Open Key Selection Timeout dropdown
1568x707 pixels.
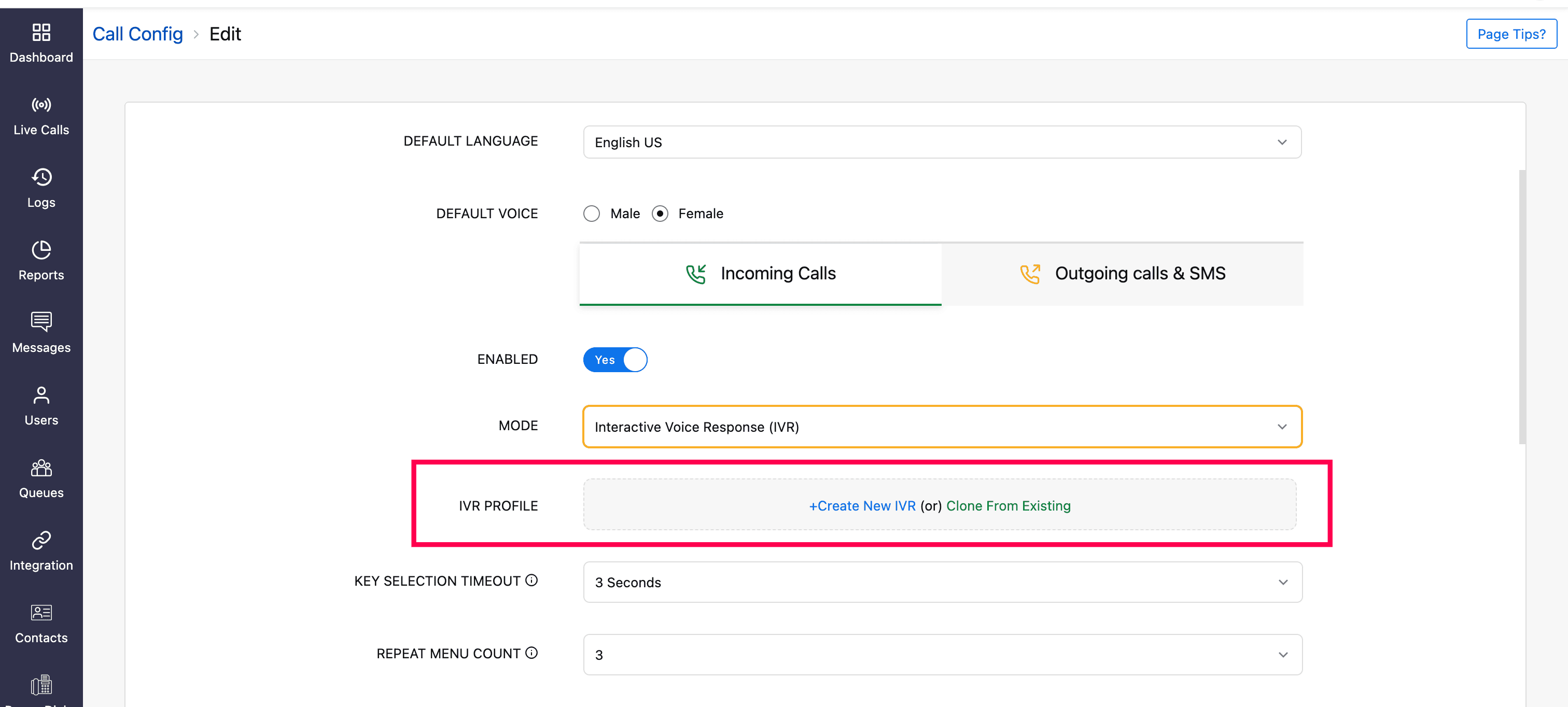pyautogui.click(x=942, y=582)
